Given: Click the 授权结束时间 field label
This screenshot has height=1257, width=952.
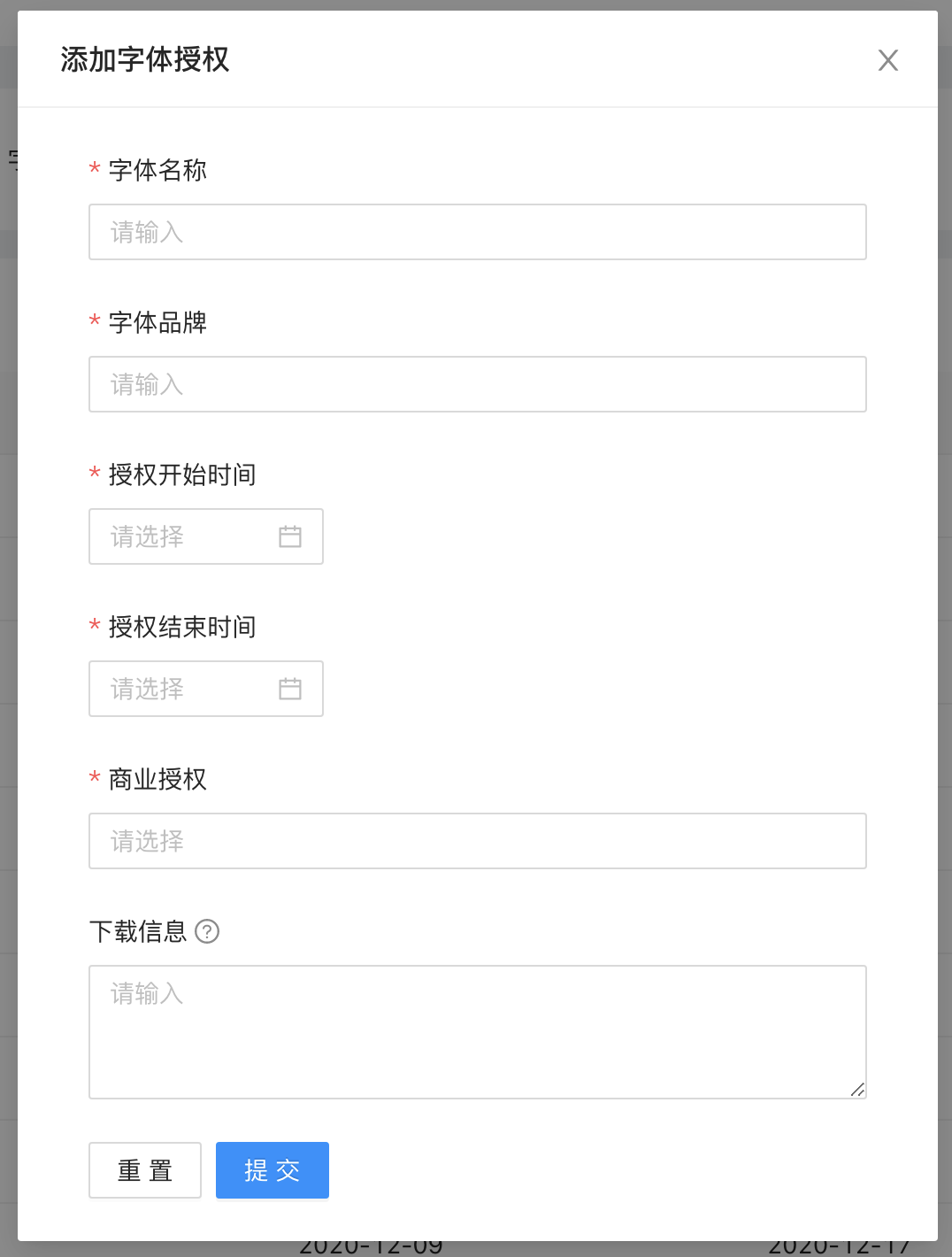Looking at the screenshot, I should tap(182, 627).
